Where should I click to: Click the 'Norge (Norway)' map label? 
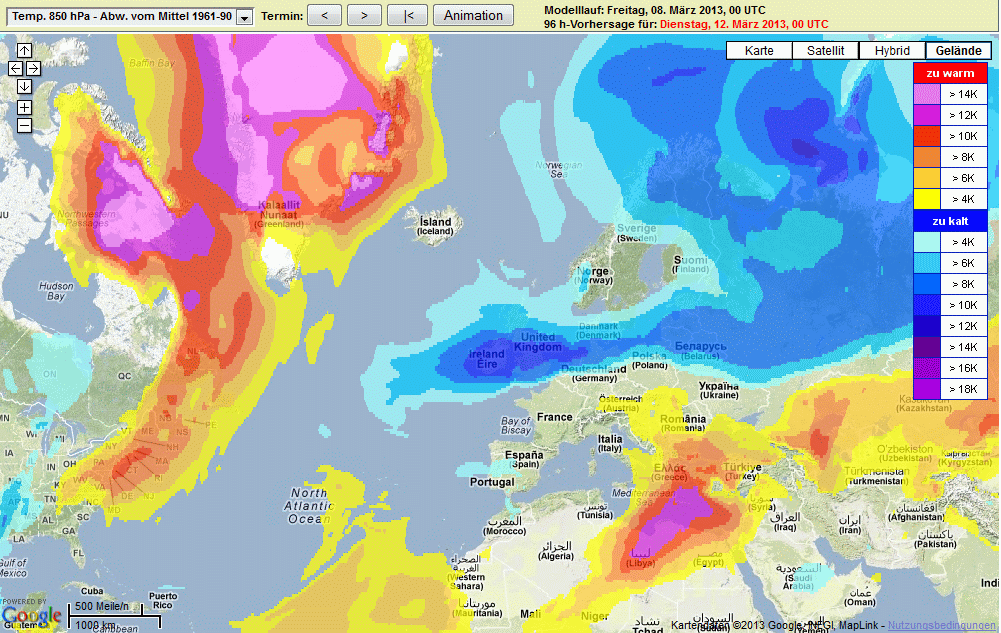pos(594,276)
